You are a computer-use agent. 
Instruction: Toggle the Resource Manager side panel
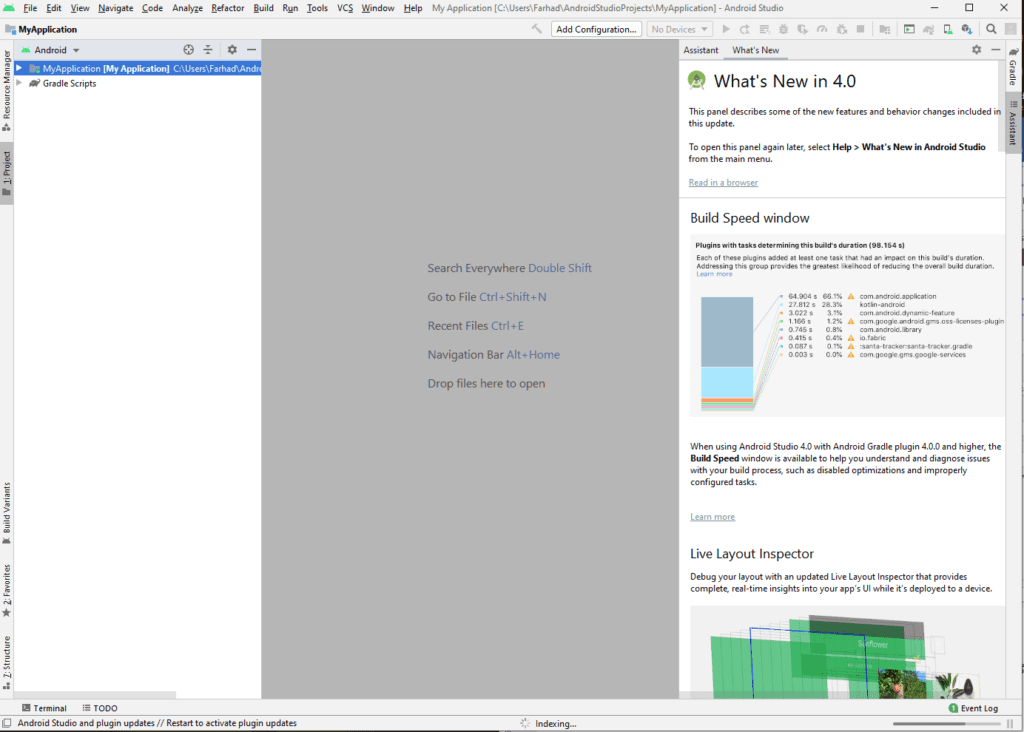tap(7, 92)
